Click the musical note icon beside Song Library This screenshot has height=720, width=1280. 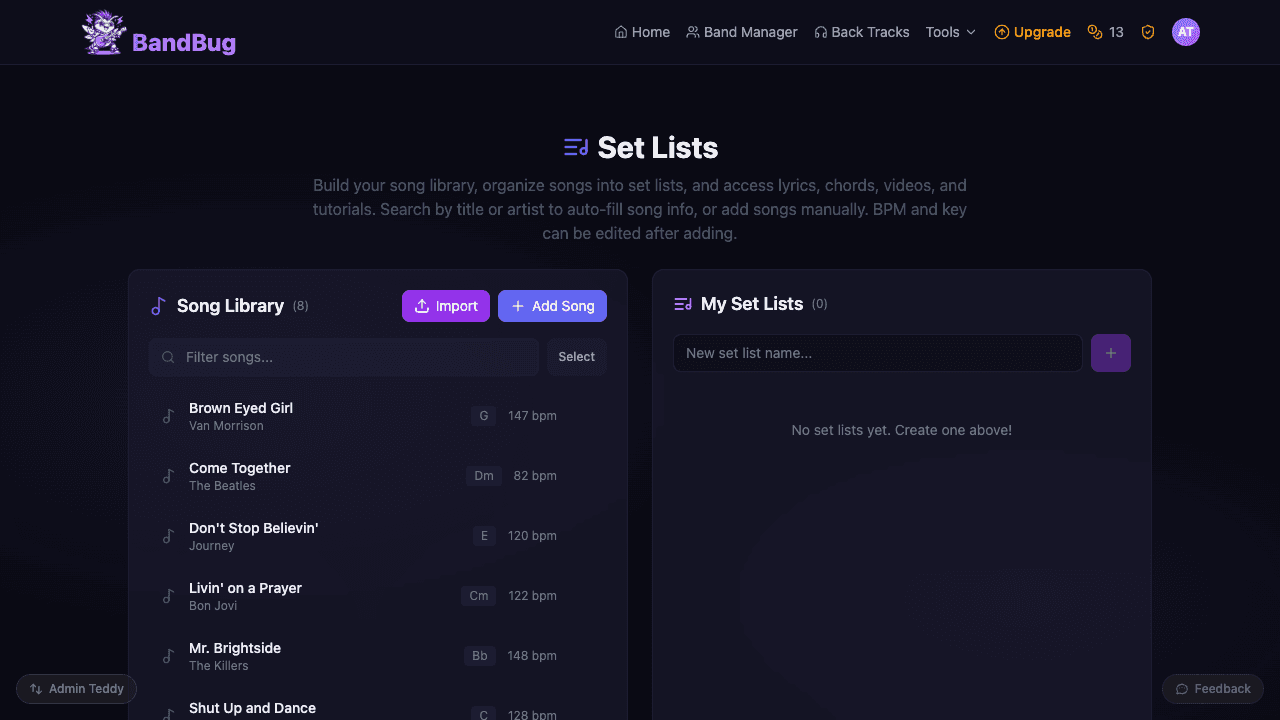(157, 306)
